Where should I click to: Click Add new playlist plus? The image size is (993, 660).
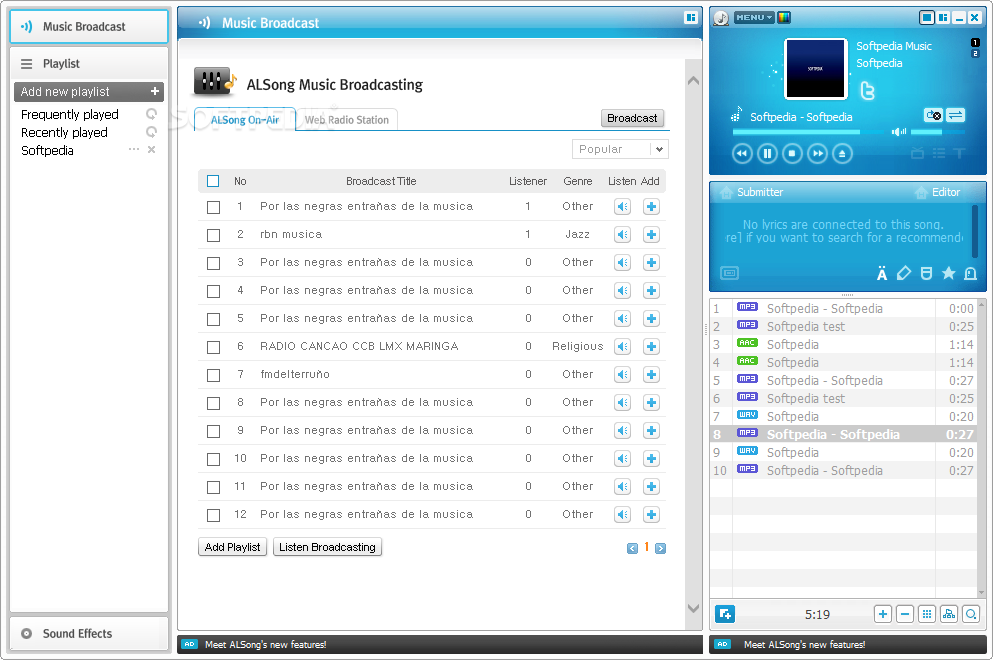[155, 91]
